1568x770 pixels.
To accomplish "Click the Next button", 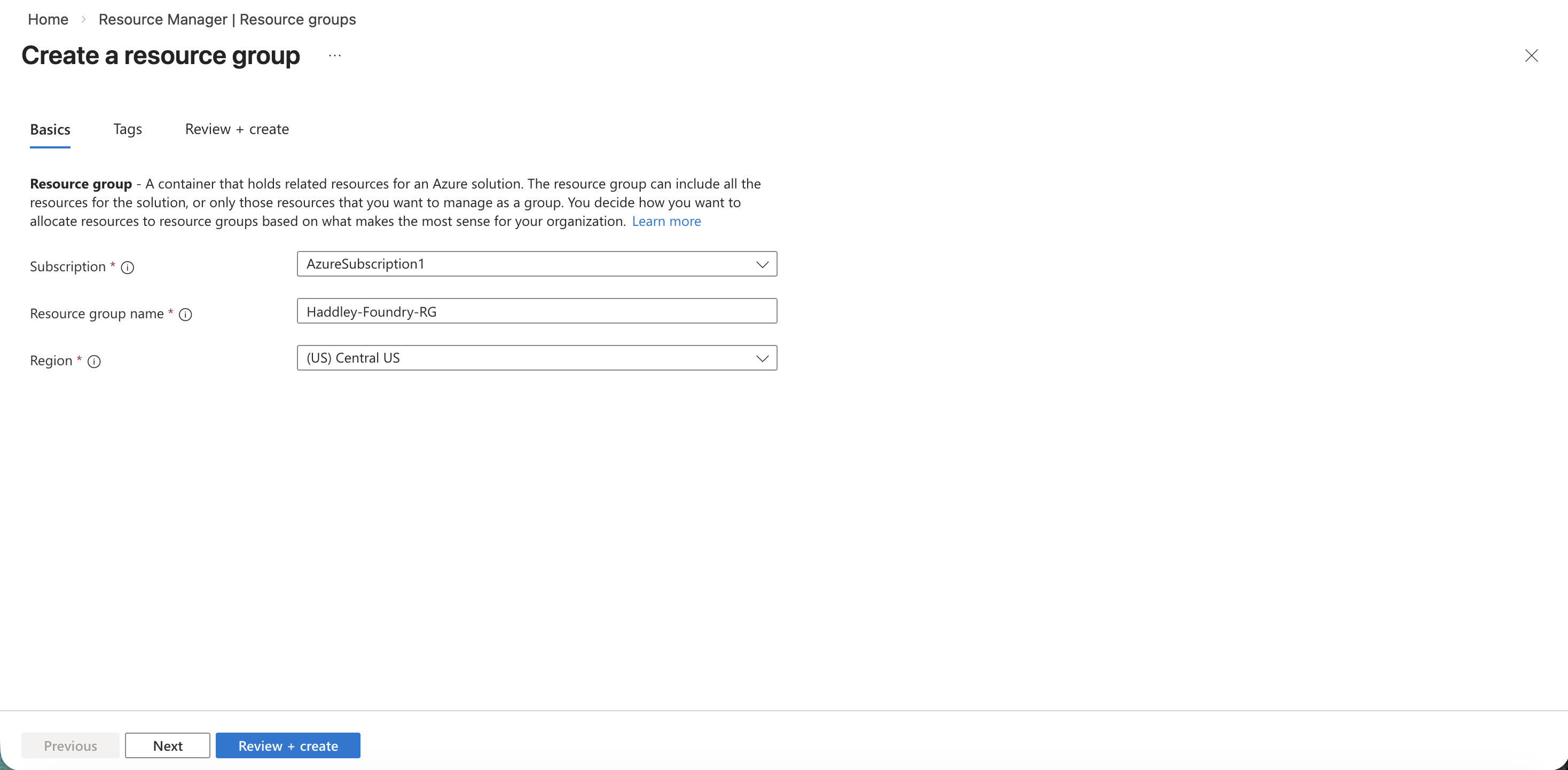I will (167, 745).
